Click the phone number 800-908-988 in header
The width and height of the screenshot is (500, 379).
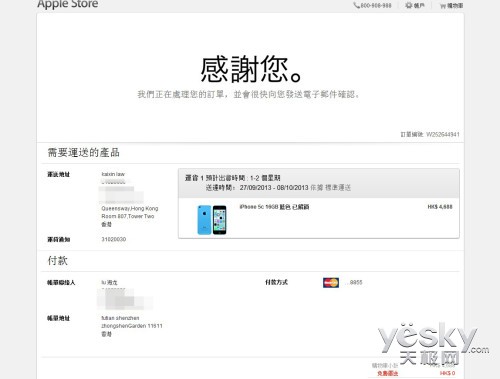click(x=376, y=5)
